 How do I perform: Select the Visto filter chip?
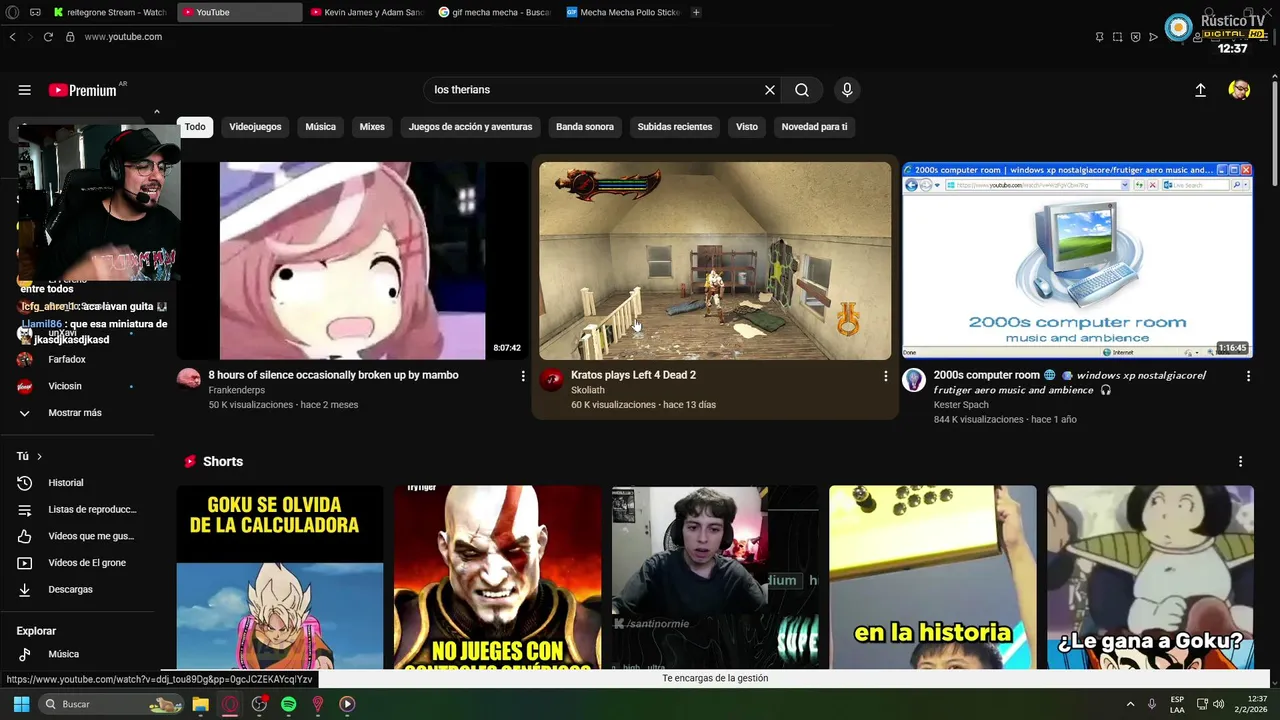(x=747, y=127)
